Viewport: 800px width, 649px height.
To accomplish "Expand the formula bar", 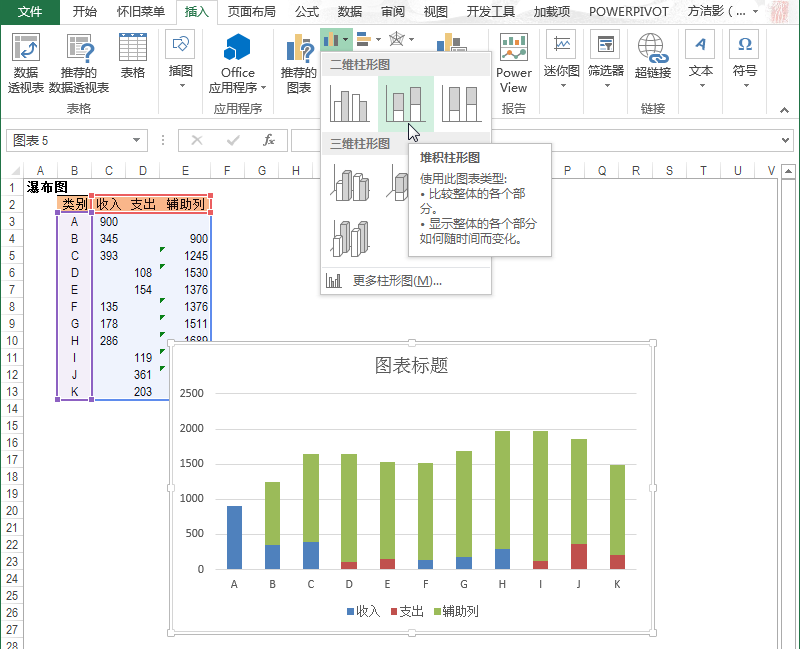I will coord(785,140).
